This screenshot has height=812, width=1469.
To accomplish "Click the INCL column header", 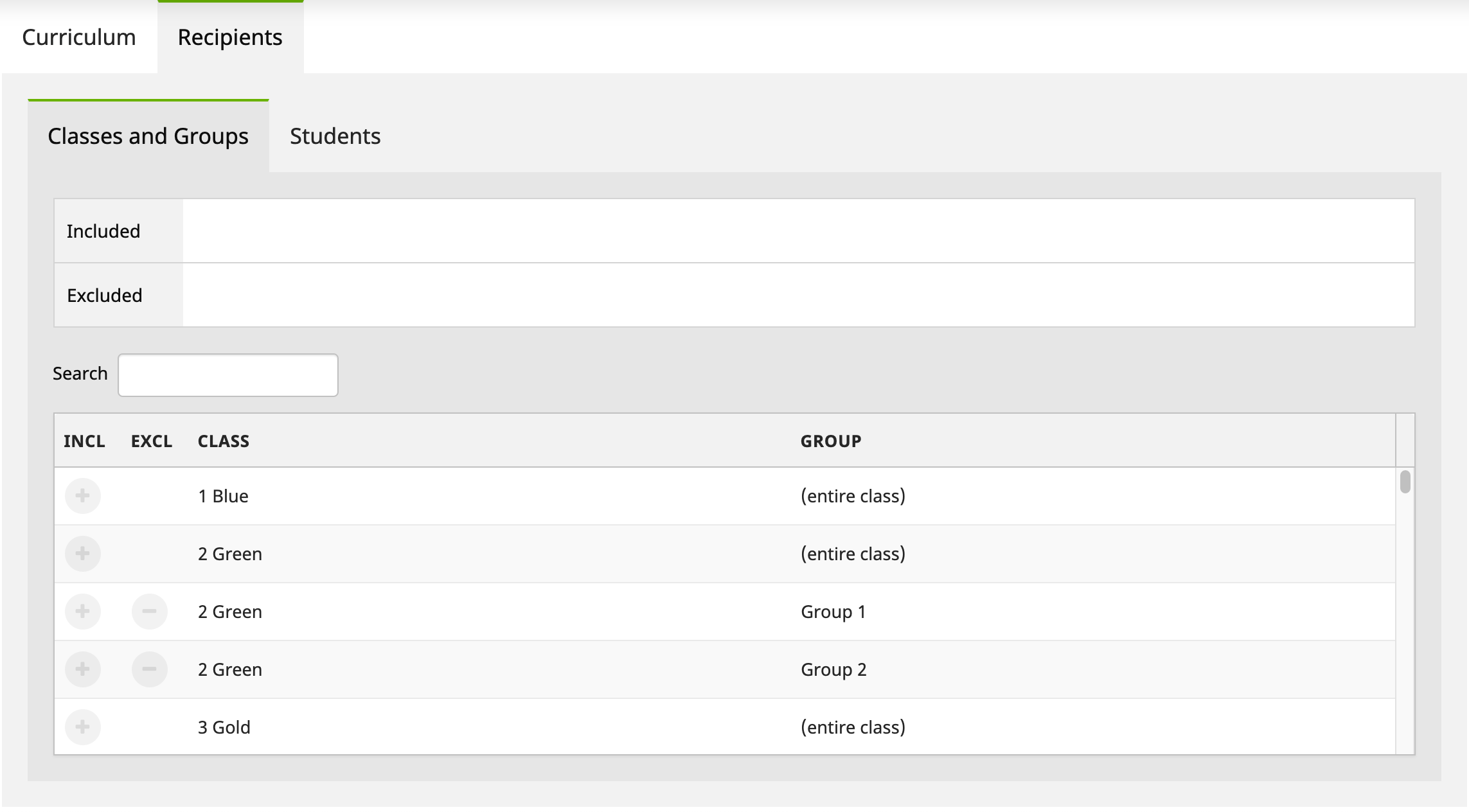I will tap(84, 441).
